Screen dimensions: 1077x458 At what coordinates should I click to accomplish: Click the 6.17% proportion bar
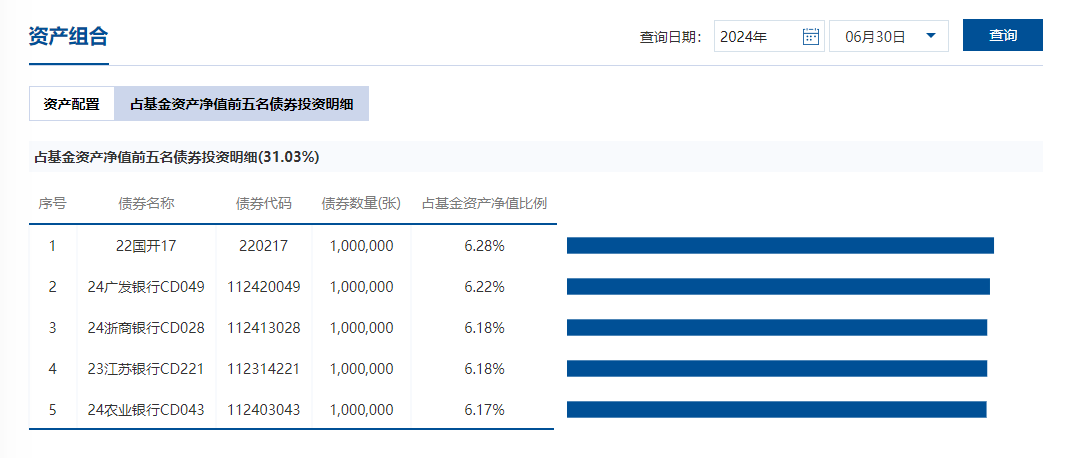[x=776, y=409]
